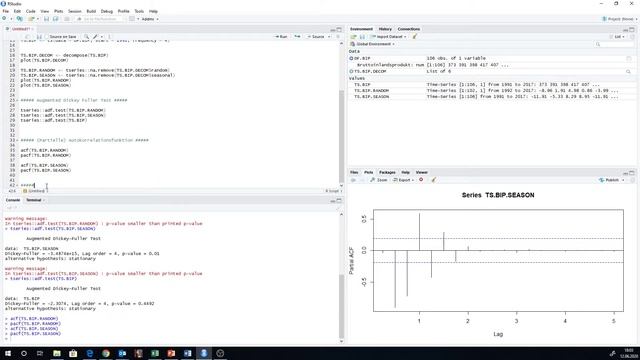The width and height of the screenshot is (640, 360).
Task: Click the Find/Replace magnifier in editor toolbar
Action: 86,37
